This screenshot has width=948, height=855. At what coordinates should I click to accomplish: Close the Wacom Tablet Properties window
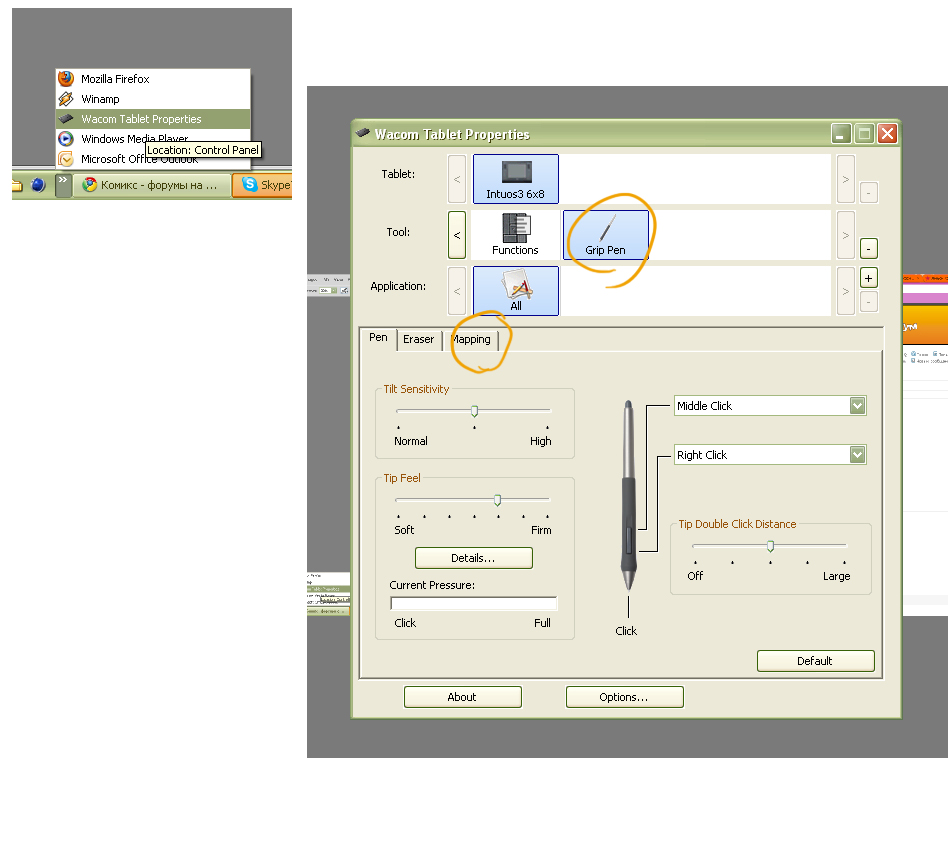(887, 134)
